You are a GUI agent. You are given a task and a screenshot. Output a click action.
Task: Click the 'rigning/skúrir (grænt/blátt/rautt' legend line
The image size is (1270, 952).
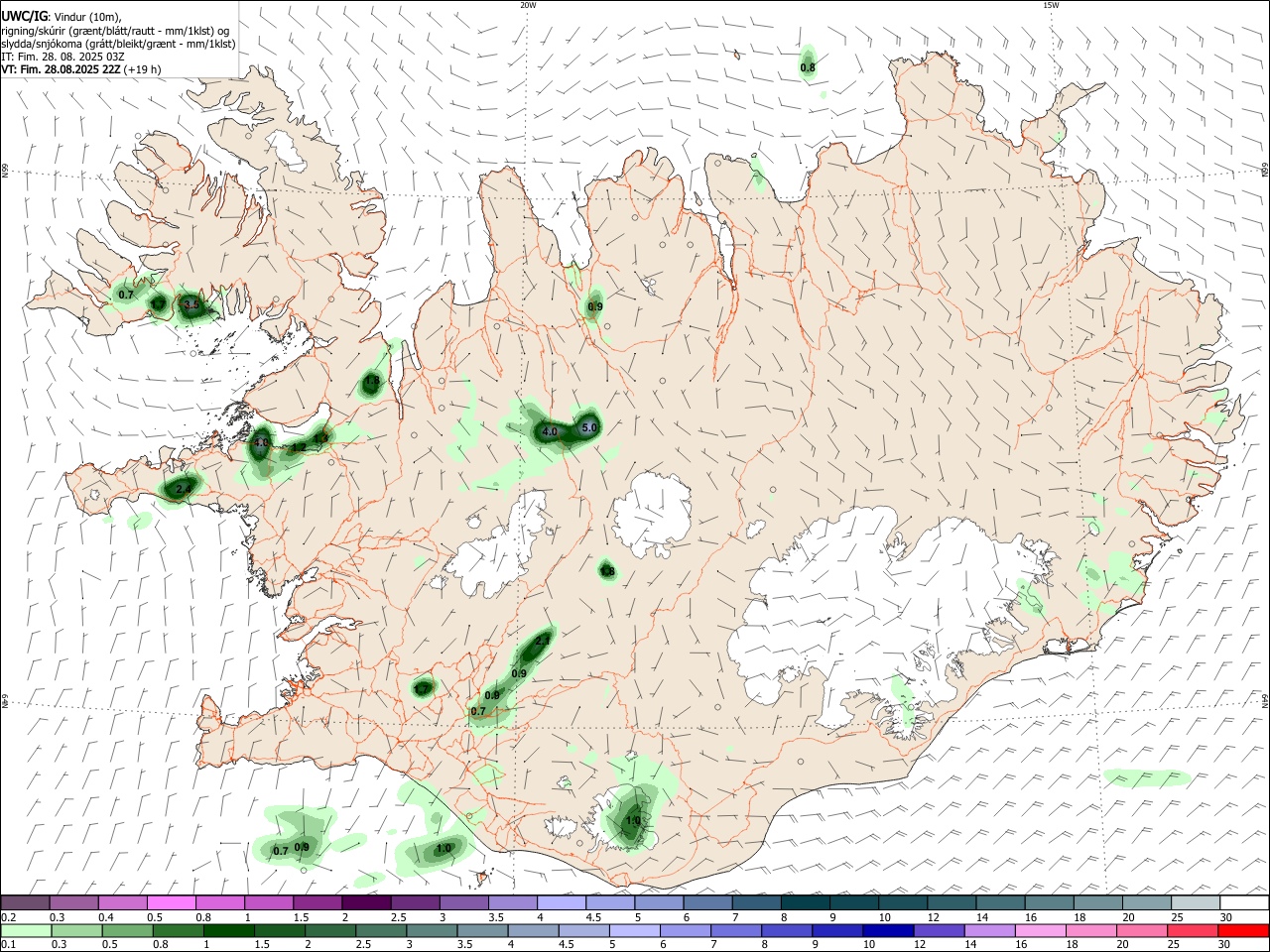[116, 31]
